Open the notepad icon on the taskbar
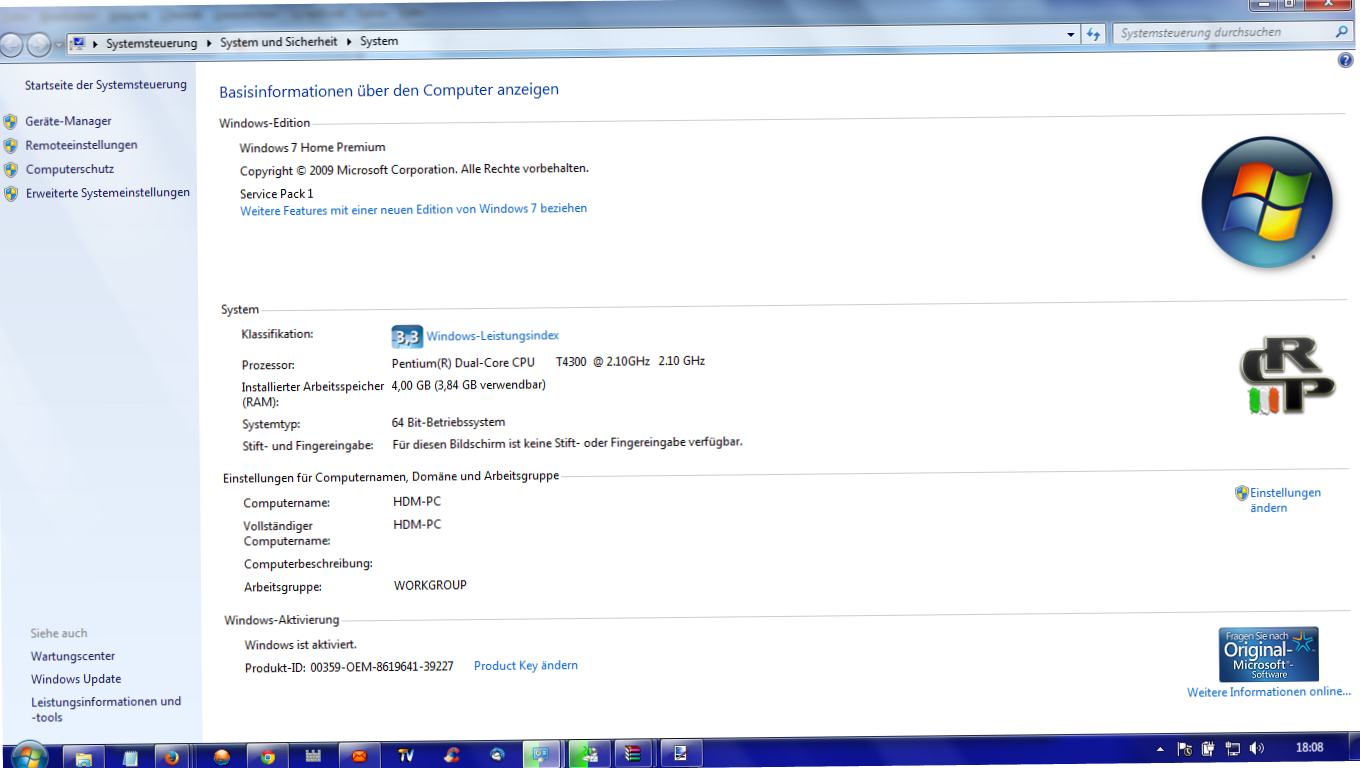1360x768 pixels. coord(130,756)
